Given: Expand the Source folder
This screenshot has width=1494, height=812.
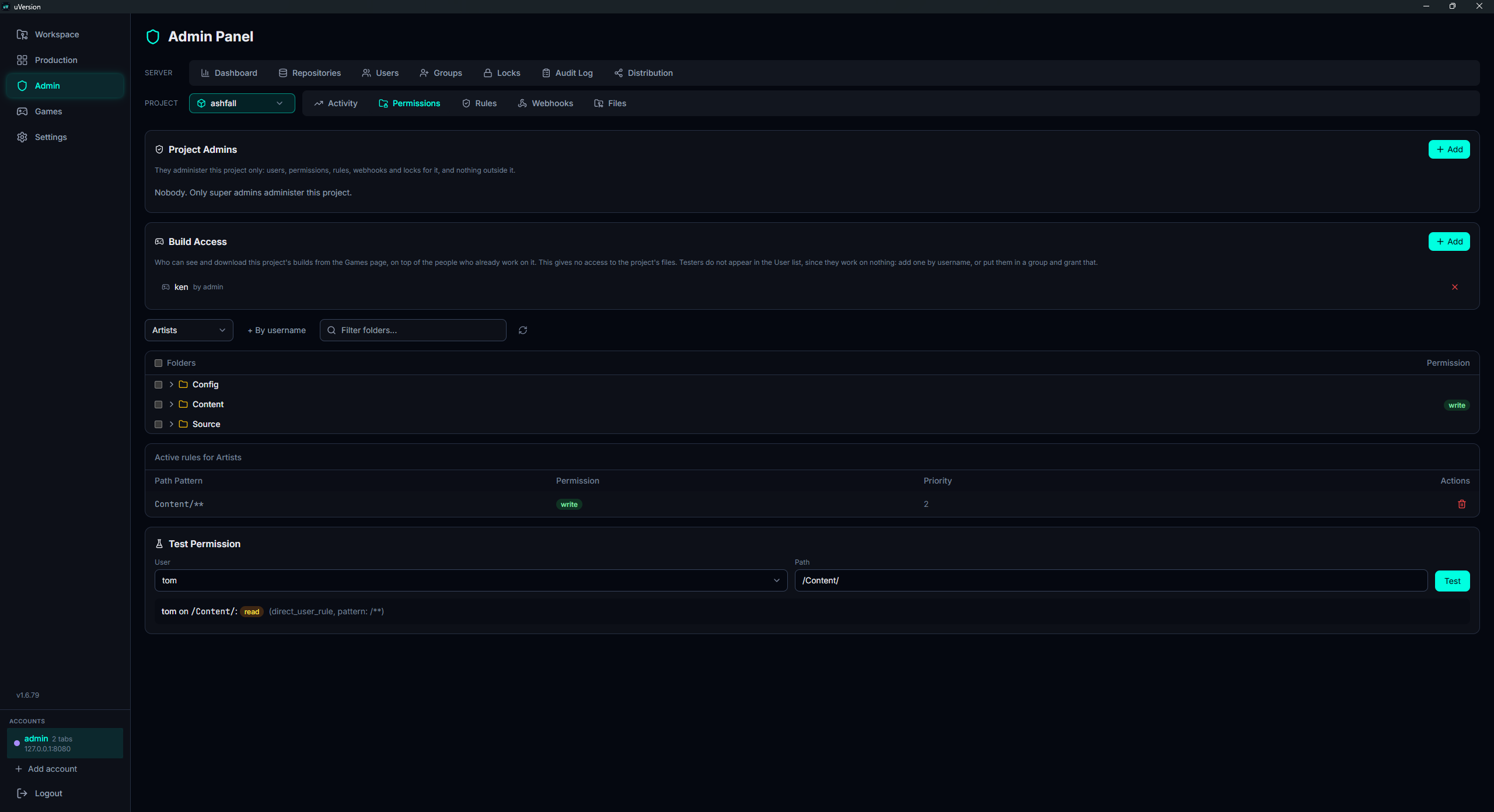Looking at the screenshot, I should pos(171,424).
